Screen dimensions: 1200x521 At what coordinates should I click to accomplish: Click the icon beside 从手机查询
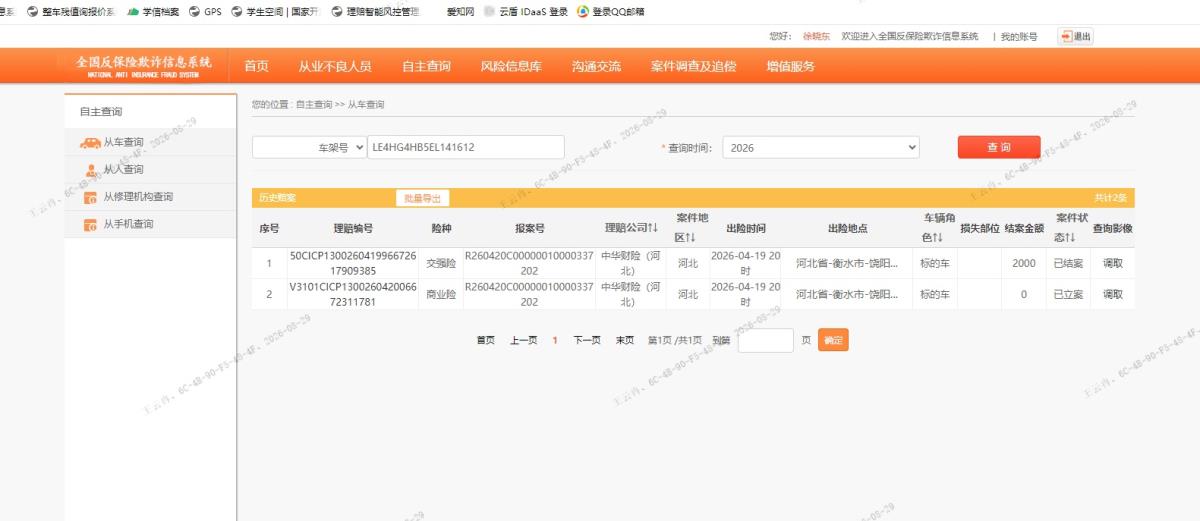click(90, 224)
